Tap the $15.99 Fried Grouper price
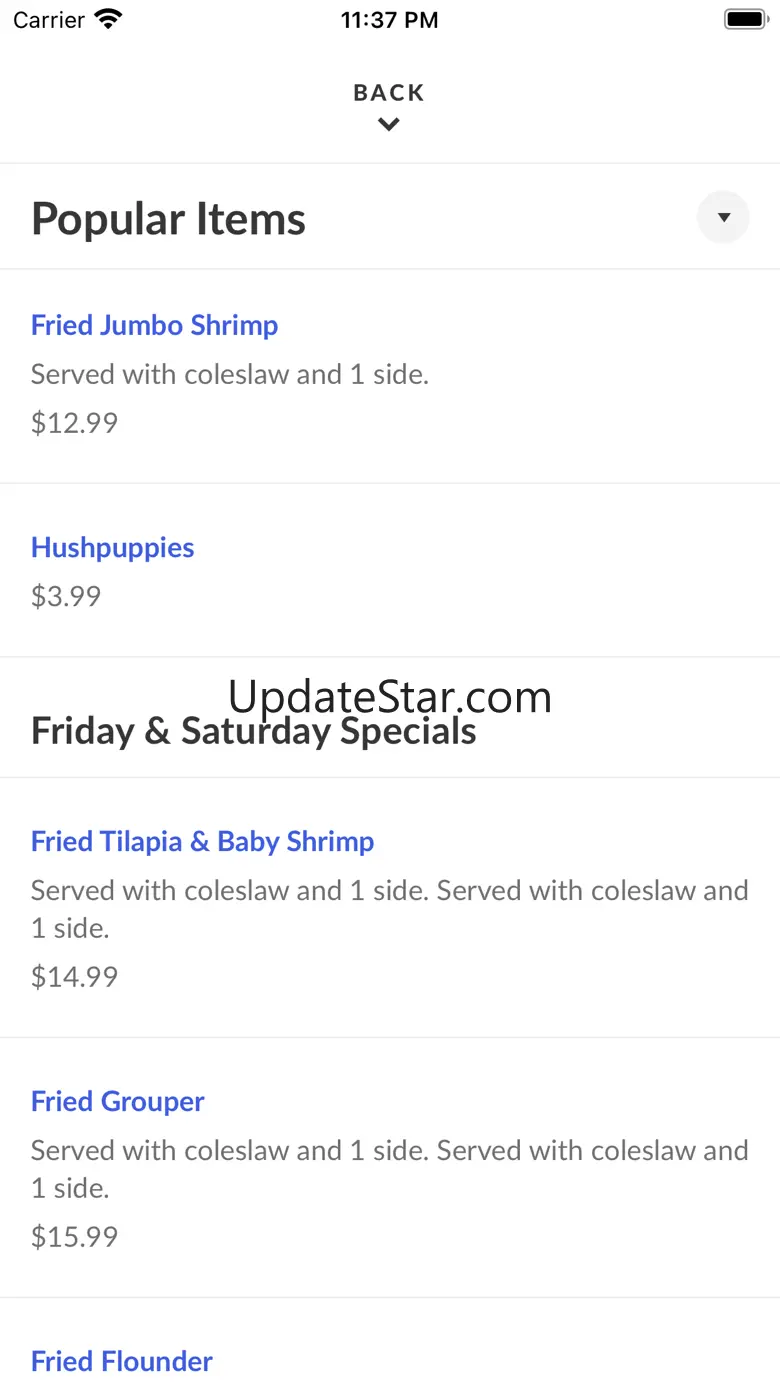The image size is (780, 1387). [74, 1236]
